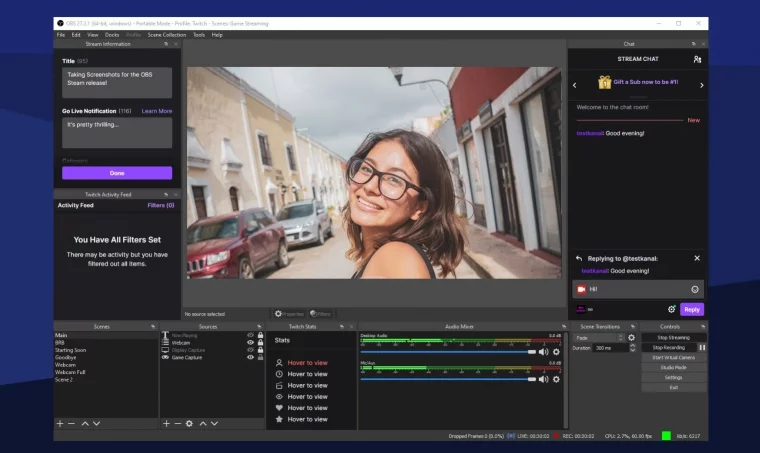Viewport: 760px width, 453px height.
Task: Move scene down in Scenes panel
Action: [96, 423]
